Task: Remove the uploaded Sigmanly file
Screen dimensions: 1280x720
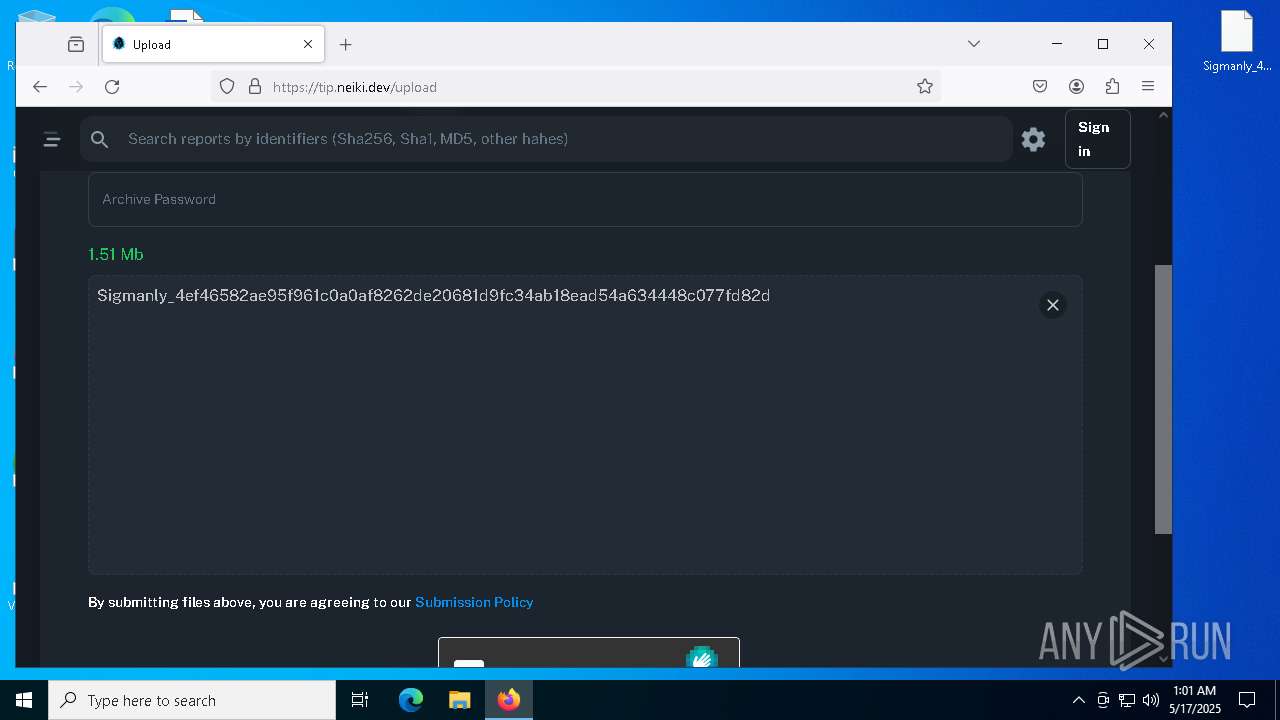Action: click(x=1052, y=305)
